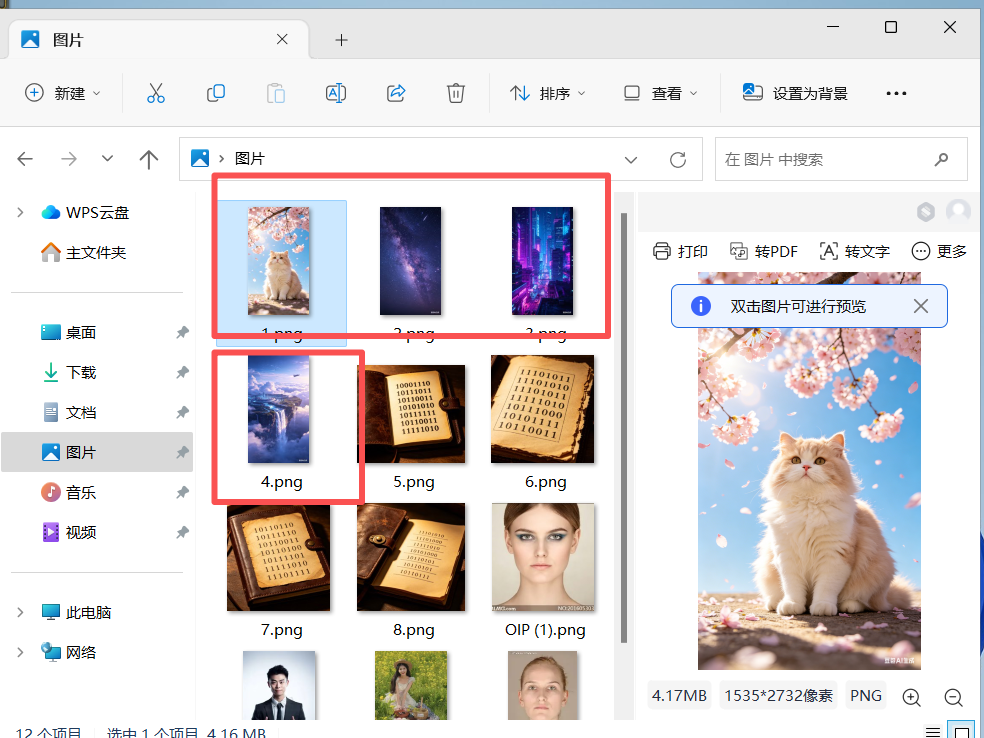Zoom out on the preview image
Viewport: 984px width, 738px height.
pyautogui.click(x=953, y=697)
